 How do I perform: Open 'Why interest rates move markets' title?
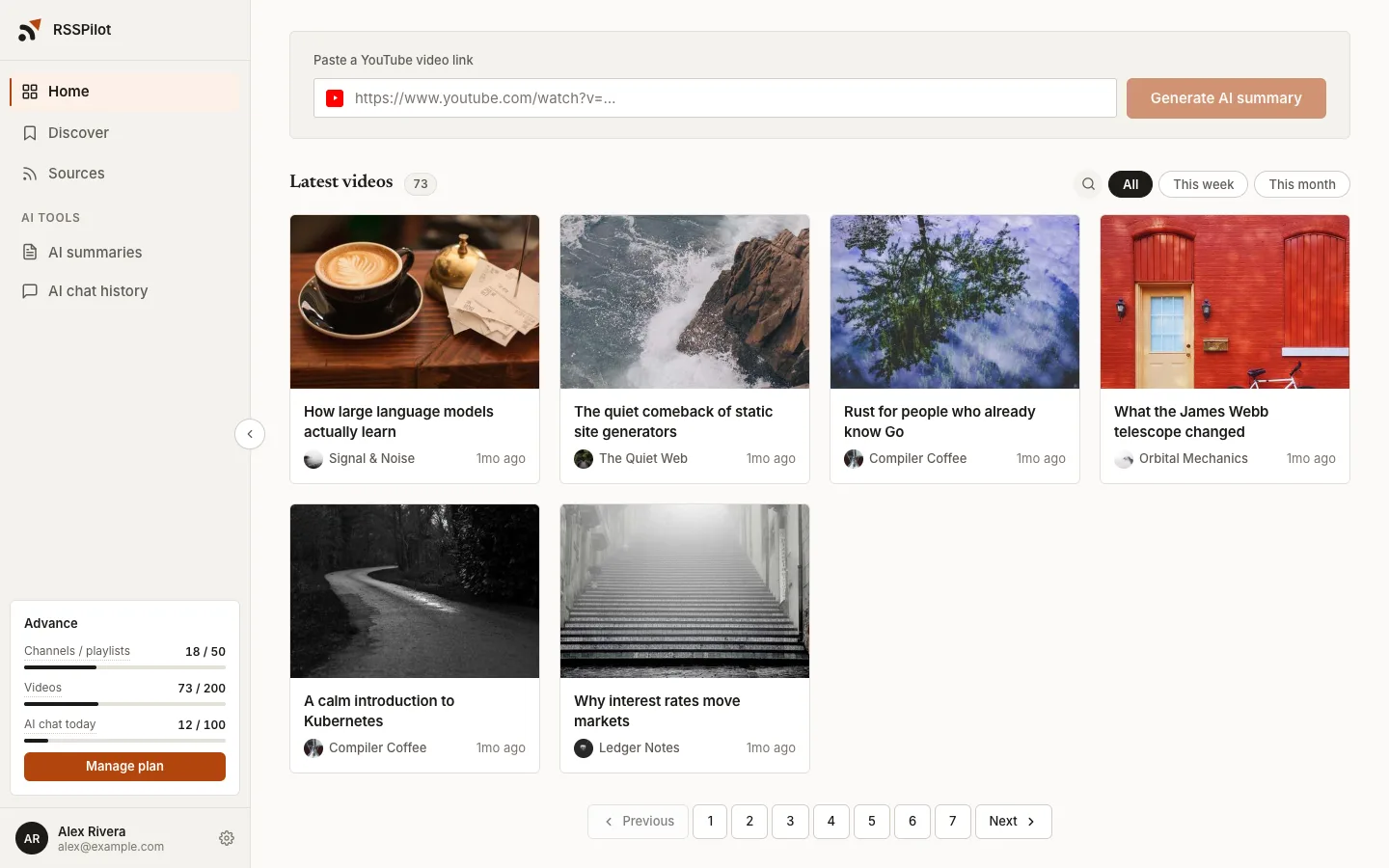click(657, 711)
